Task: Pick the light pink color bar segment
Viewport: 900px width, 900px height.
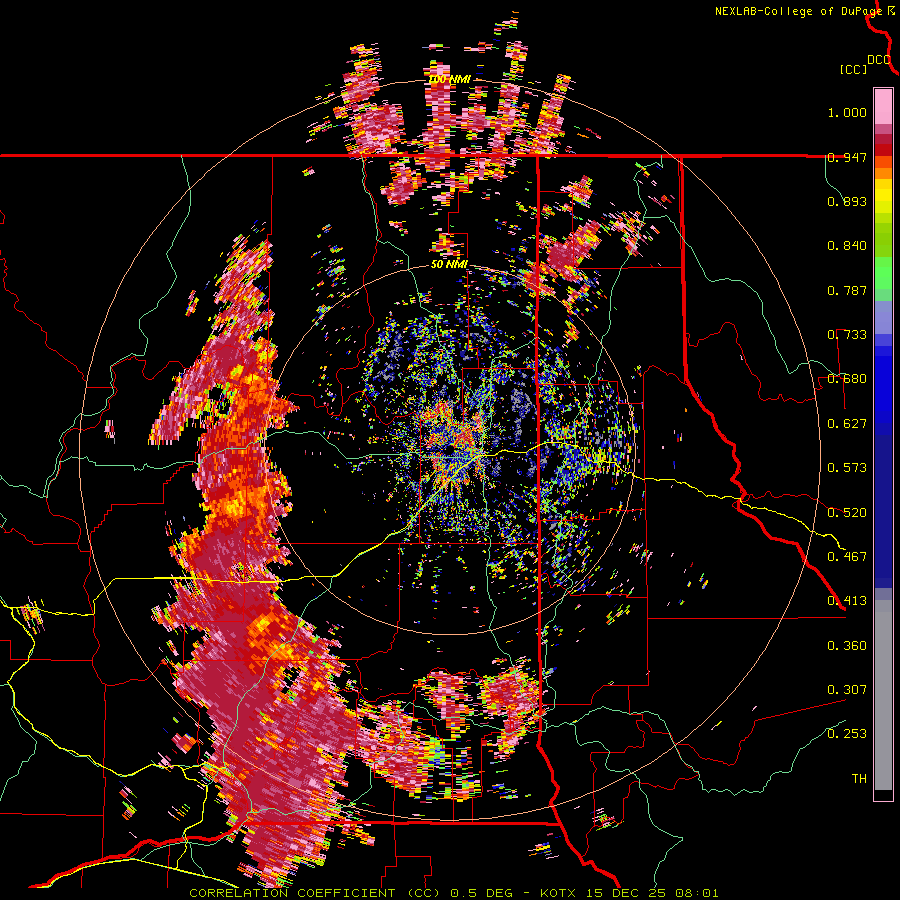Action: pos(883,107)
